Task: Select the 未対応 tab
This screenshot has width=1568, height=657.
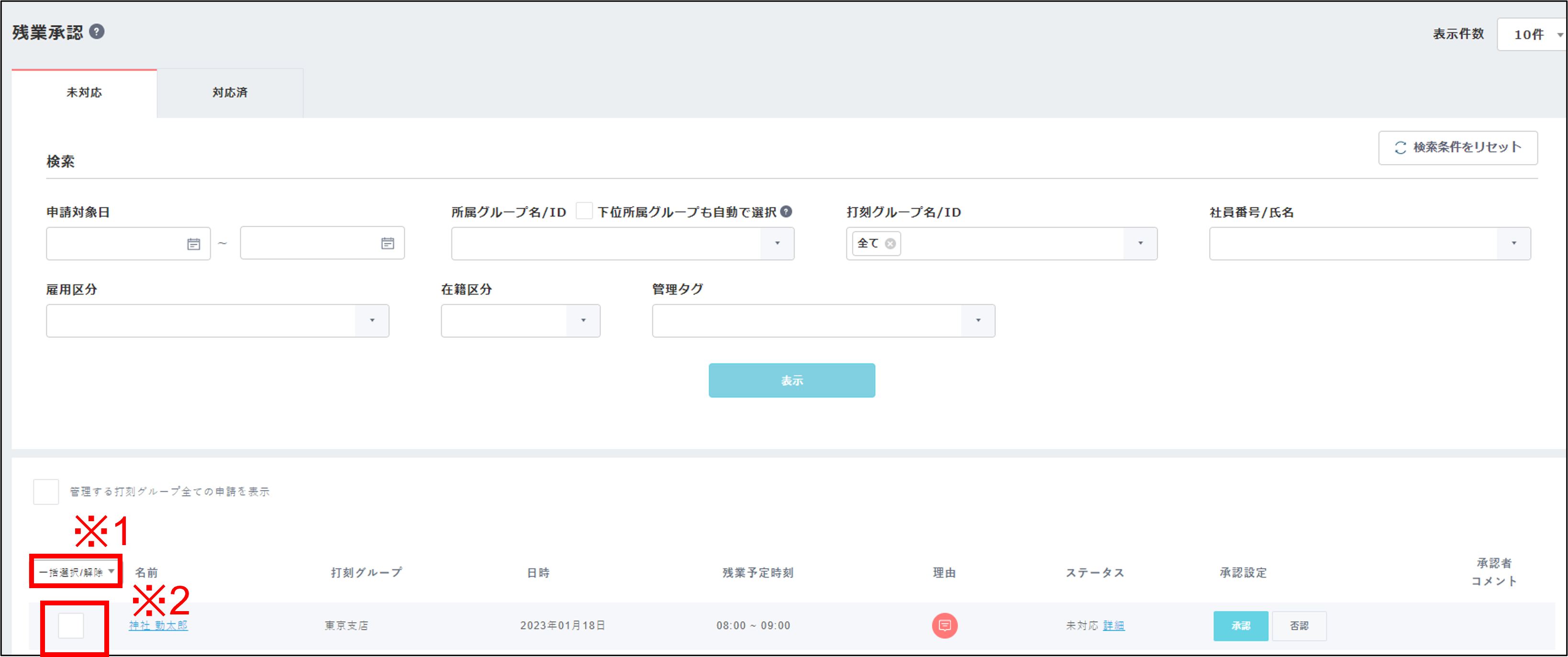Action: coord(84,93)
